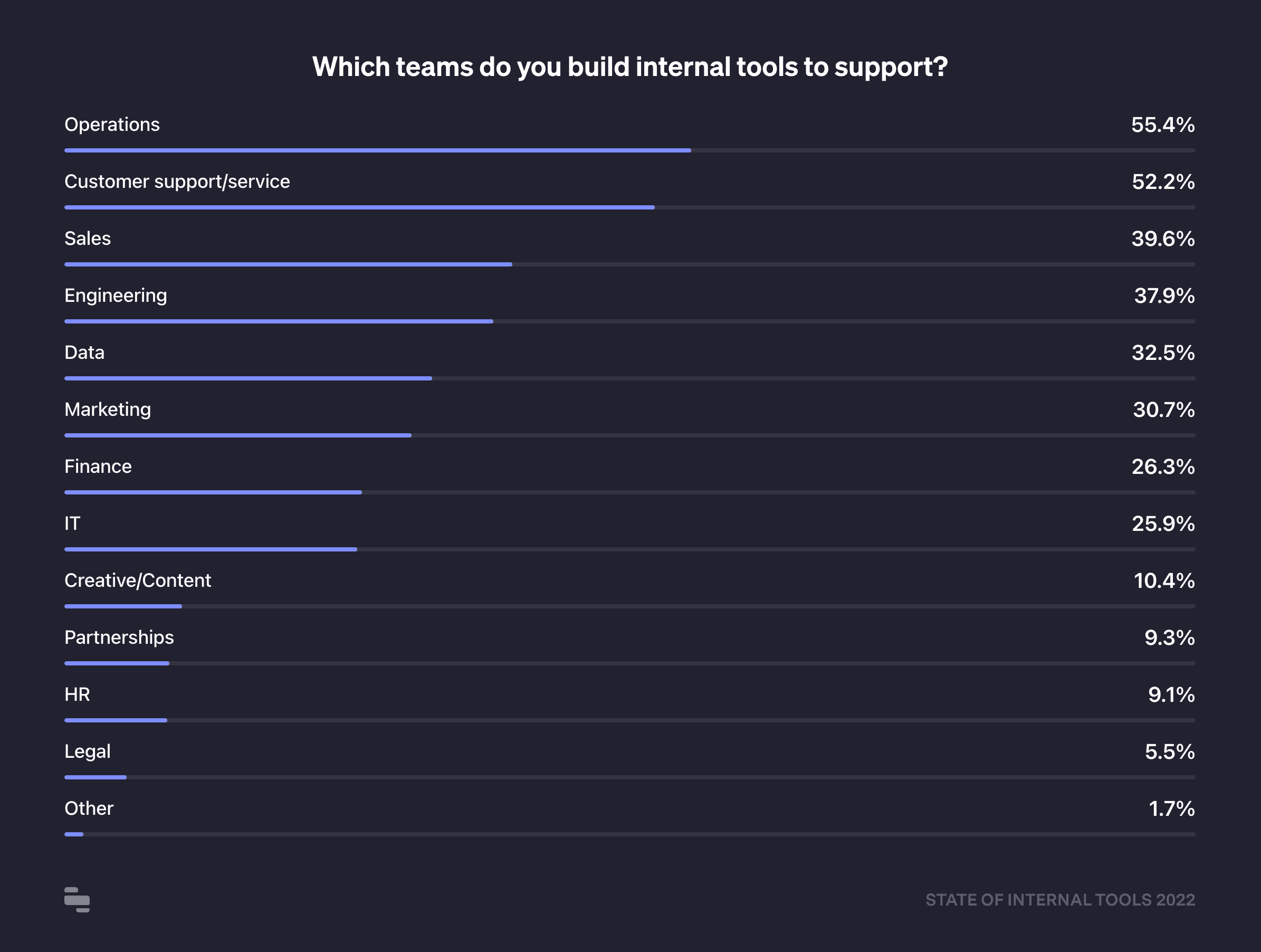
Task: Click the Marketing label
Action: click(x=107, y=410)
